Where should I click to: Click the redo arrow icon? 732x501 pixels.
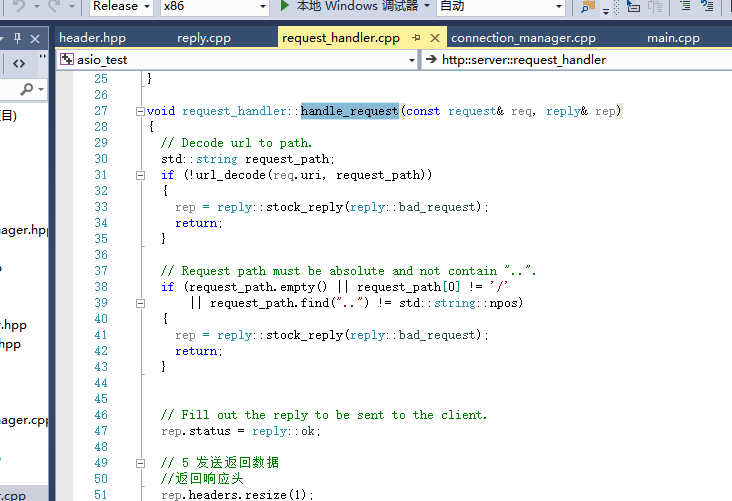[55, 6]
